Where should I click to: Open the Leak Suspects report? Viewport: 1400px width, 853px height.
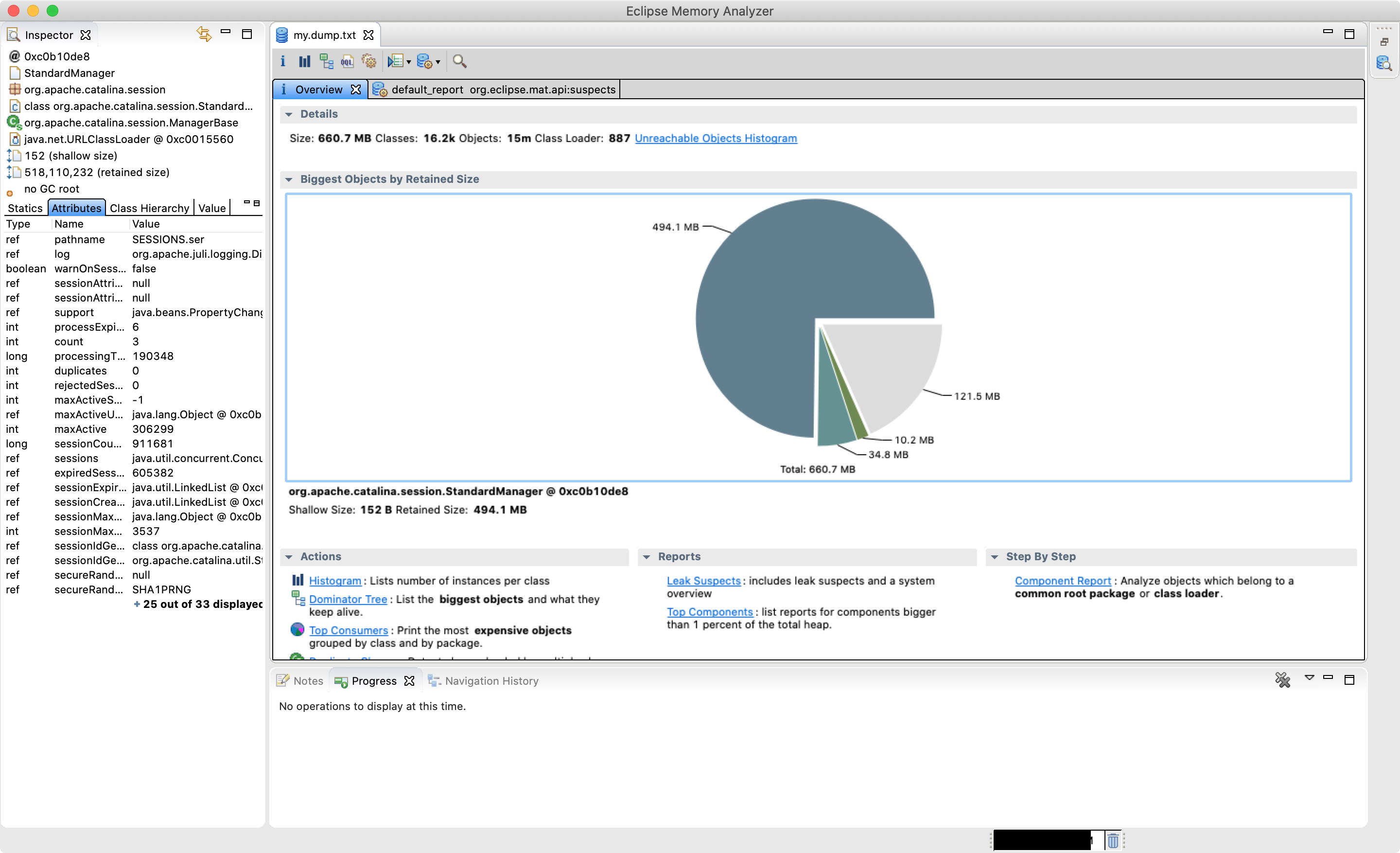[x=703, y=580]
